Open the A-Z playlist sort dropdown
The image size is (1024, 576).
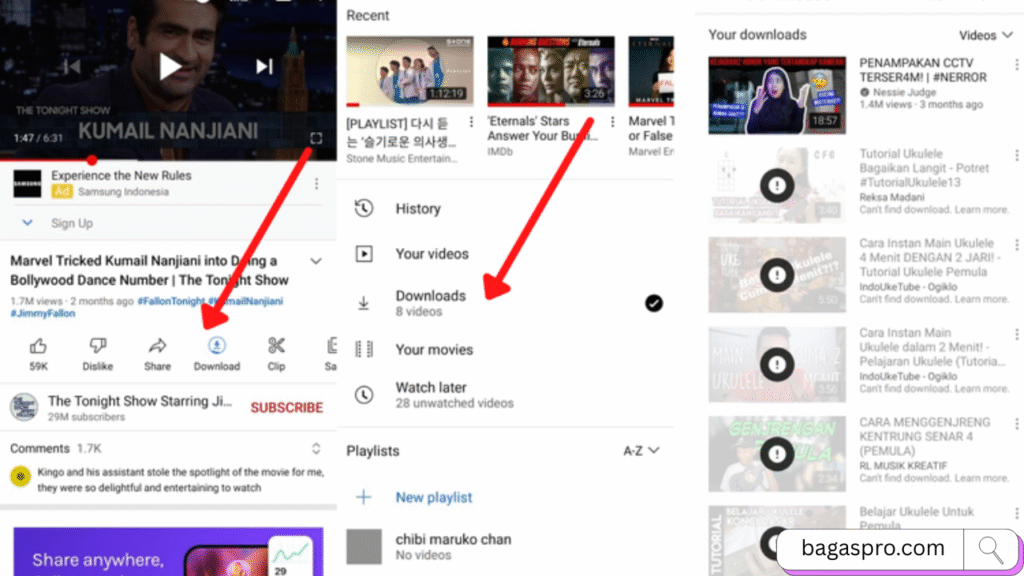642,451
